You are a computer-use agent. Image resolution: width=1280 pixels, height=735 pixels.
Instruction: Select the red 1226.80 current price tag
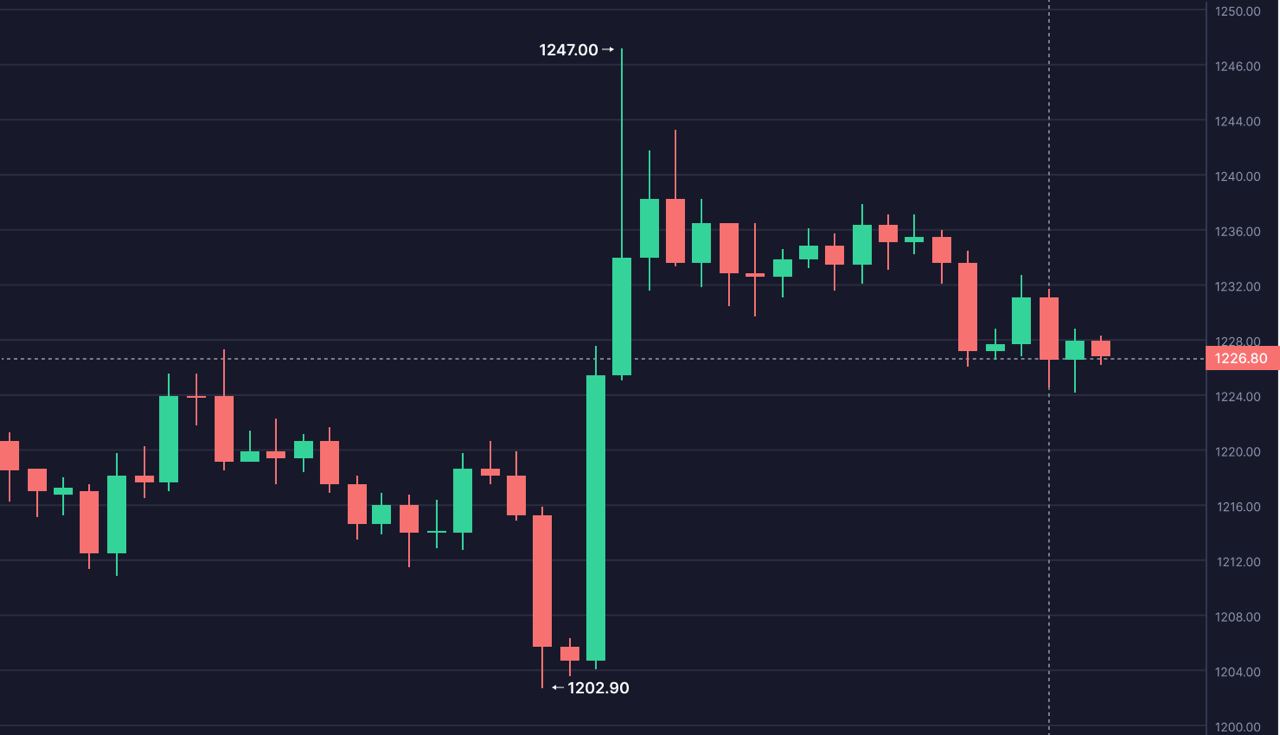(1241, 358)
